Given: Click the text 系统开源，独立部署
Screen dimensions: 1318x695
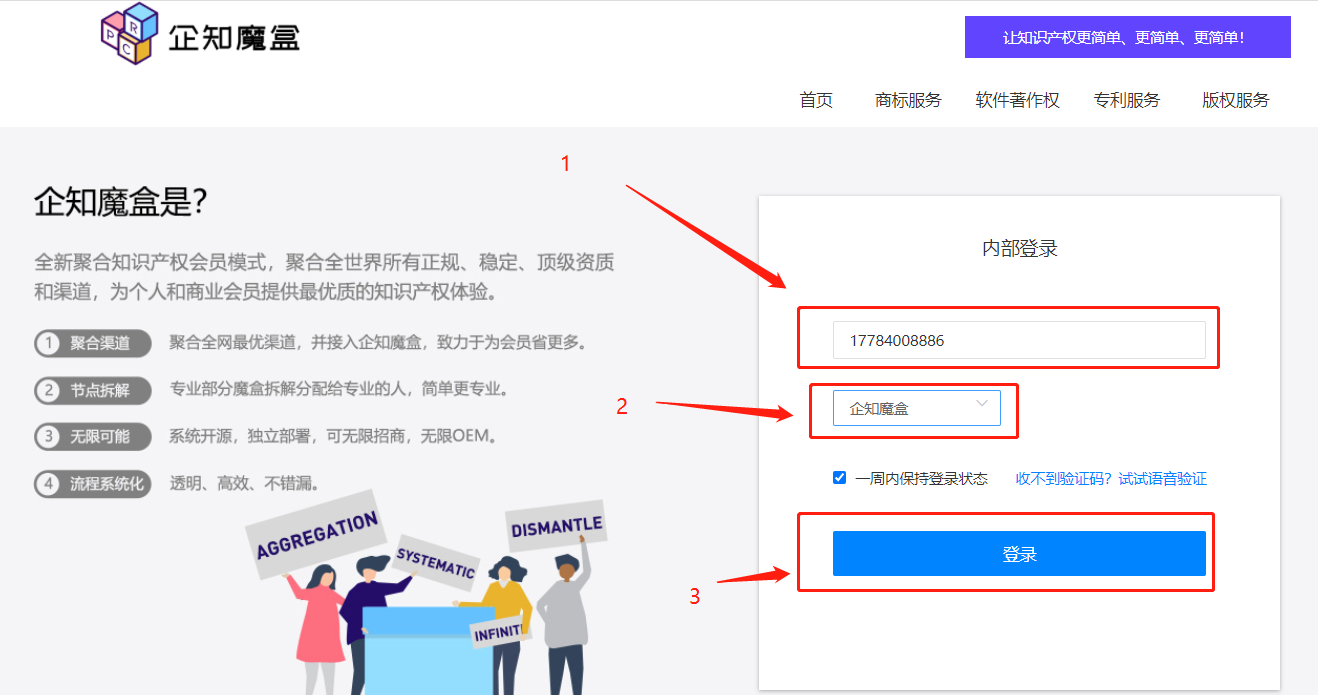Looking at the screenshot, I should point(334,436).
